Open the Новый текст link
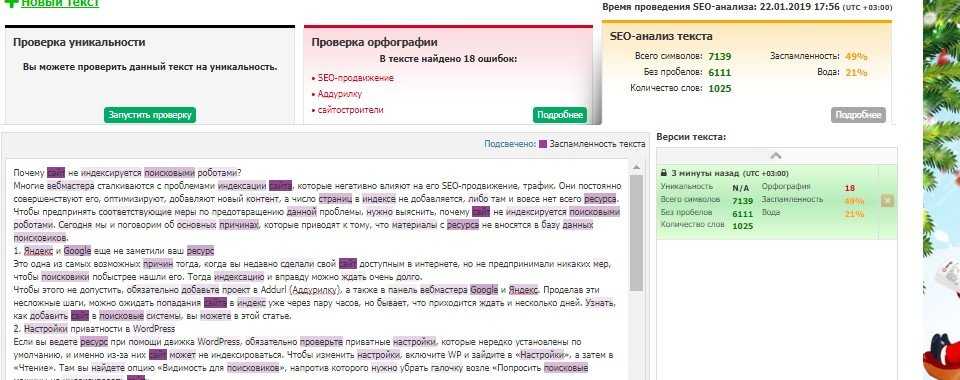The image size is (960, 380). point(60,3)
